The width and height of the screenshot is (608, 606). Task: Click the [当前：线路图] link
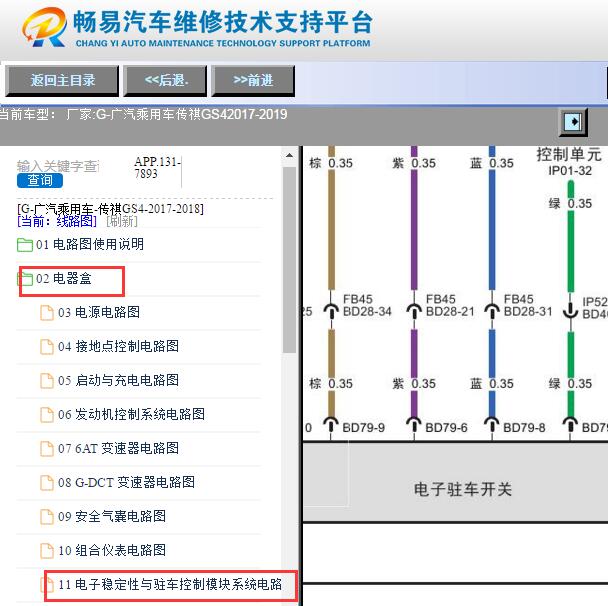tap(57, 221)
